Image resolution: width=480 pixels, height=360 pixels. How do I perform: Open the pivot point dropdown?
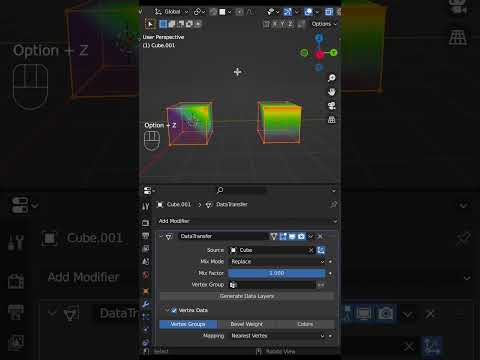click(x=199, y=12)
